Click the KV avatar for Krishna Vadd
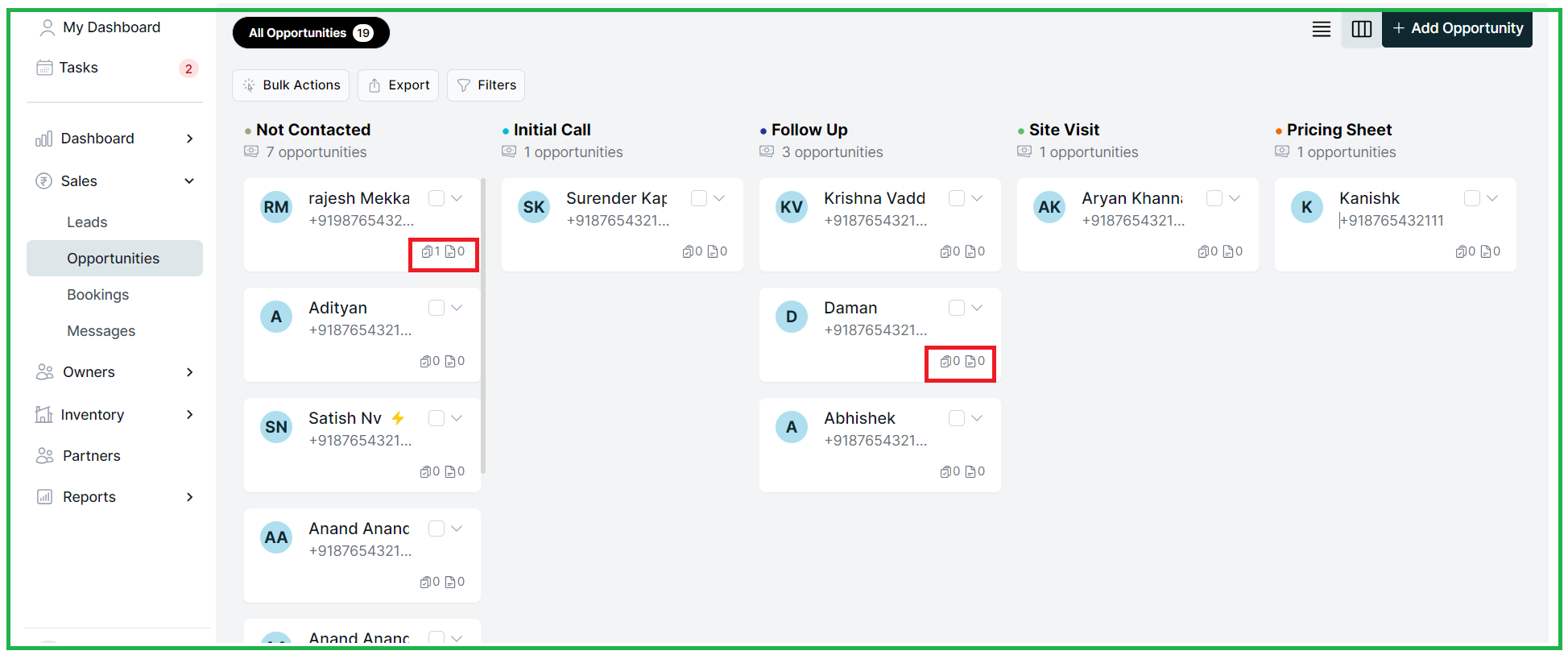 click(x=792, y=207)
